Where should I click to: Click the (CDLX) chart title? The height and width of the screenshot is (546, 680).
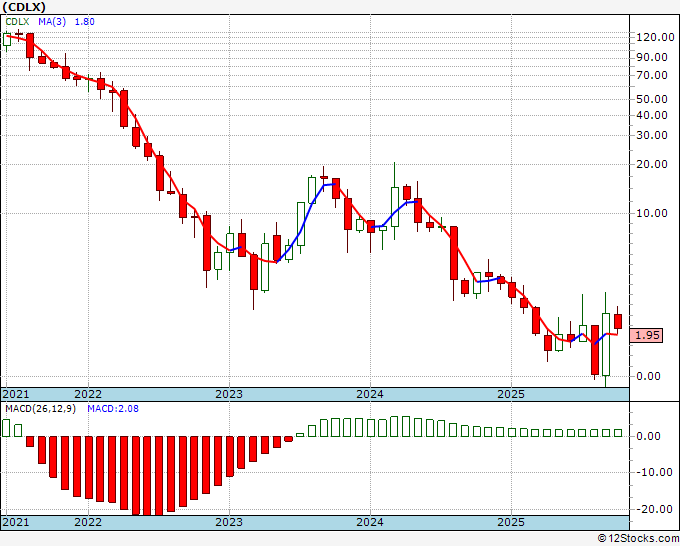point(24,7)
